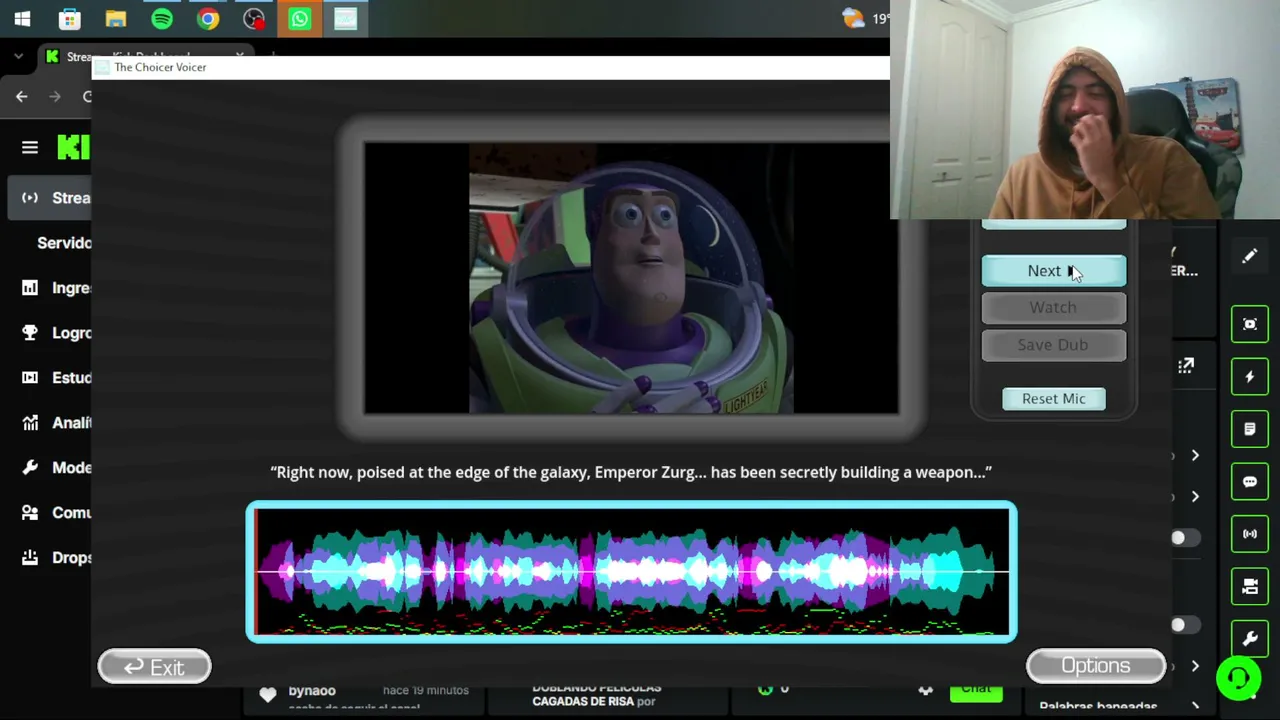Viewport: 1280px width, 720px height.
Task: Expand the first chevron row in Kick panel
Action: 1195,456
